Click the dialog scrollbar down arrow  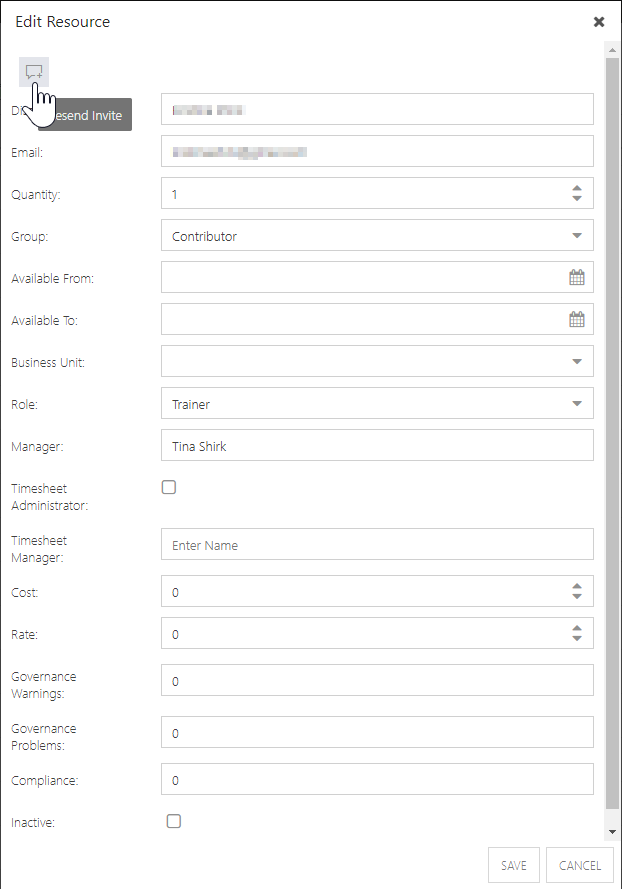pos(612,832)
